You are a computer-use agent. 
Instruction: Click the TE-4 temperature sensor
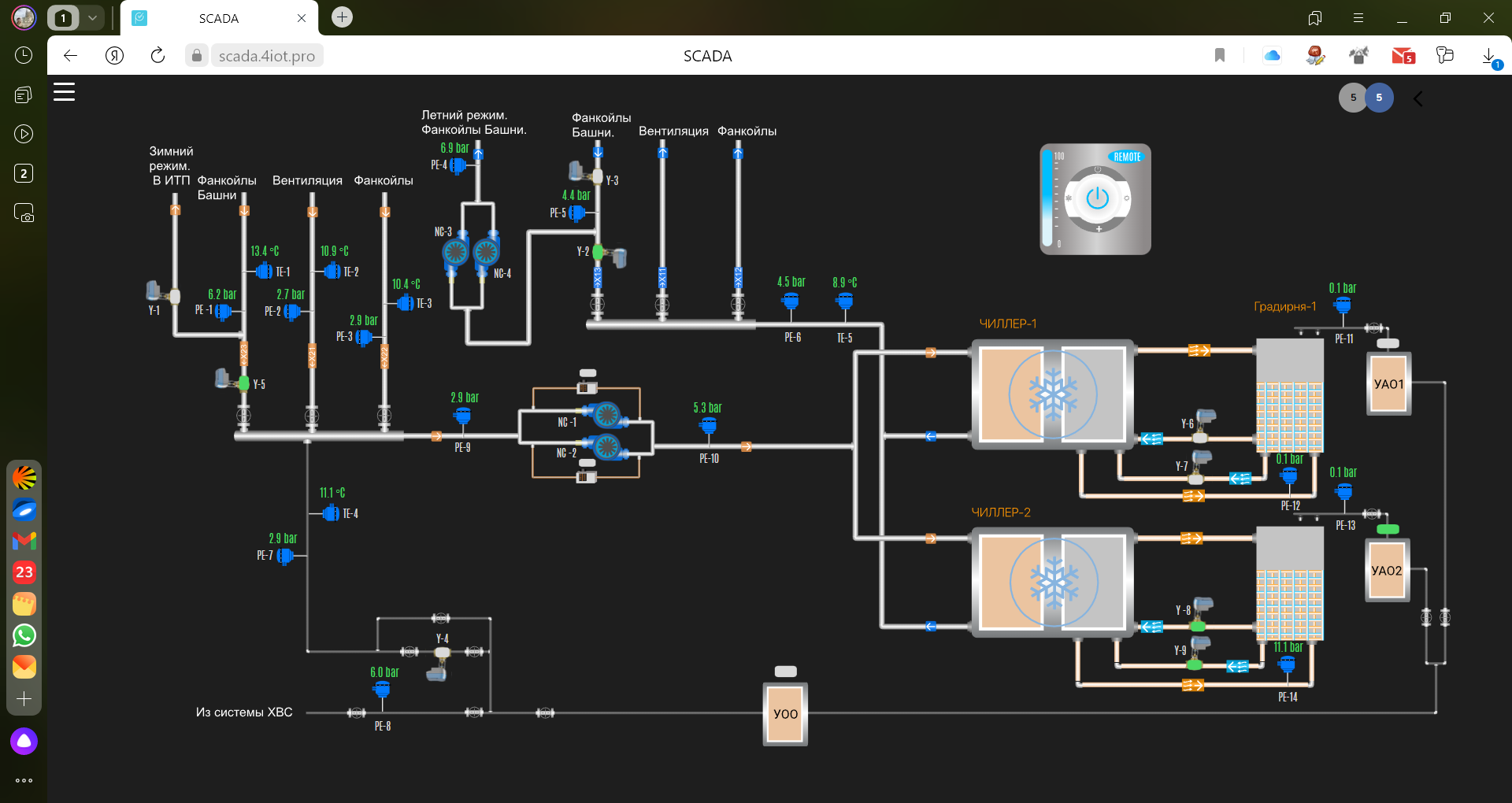pos(332,513)
